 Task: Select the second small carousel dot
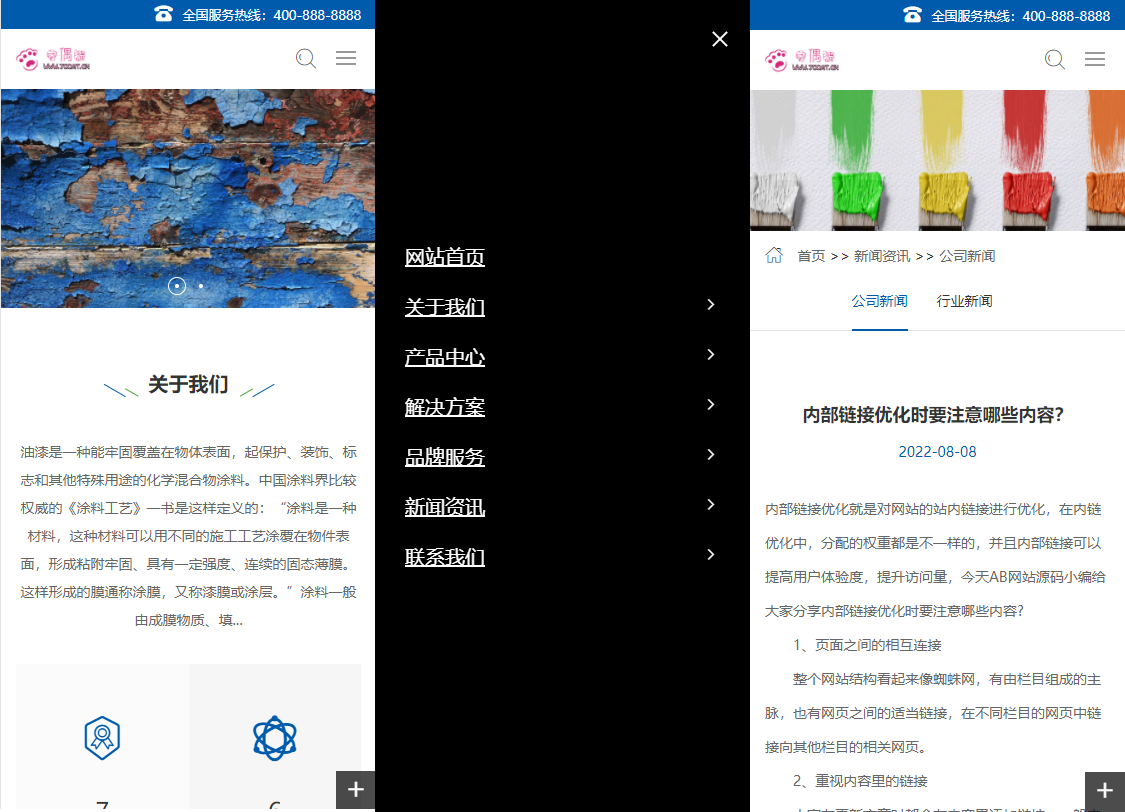point(201,286)
